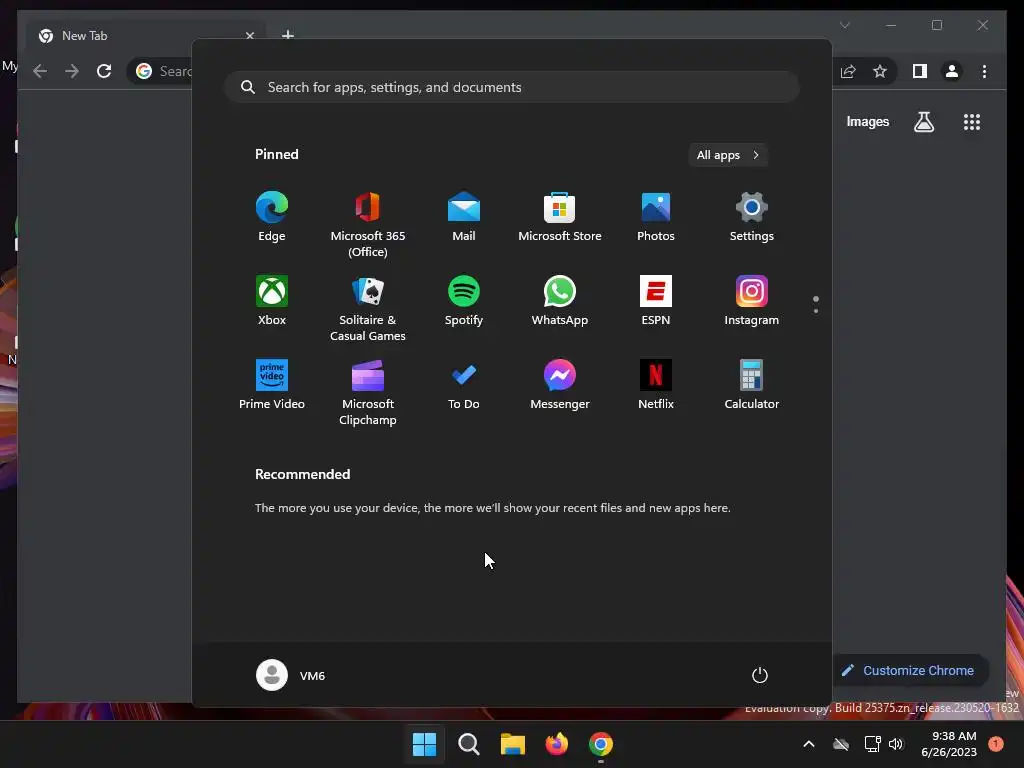Open Solitaire & Casual Games

pyautogui.click(x=368, y=309)
